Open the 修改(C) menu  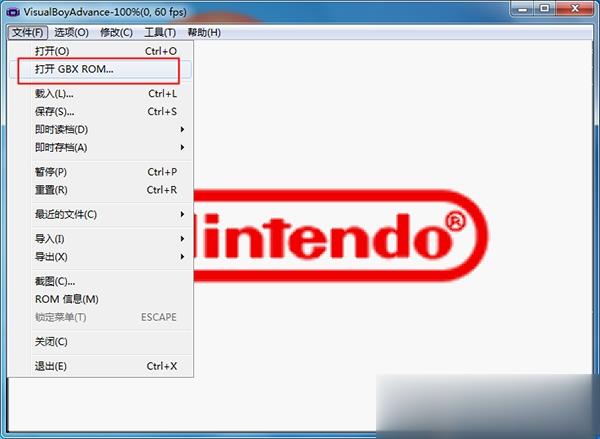(116, 33)
